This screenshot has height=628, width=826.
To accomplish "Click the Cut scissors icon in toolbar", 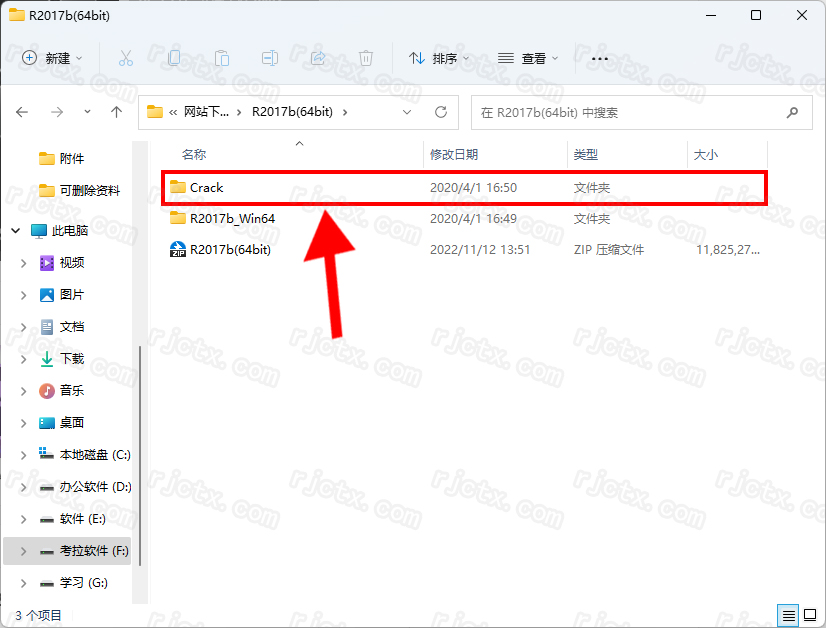I will point(125,58).
